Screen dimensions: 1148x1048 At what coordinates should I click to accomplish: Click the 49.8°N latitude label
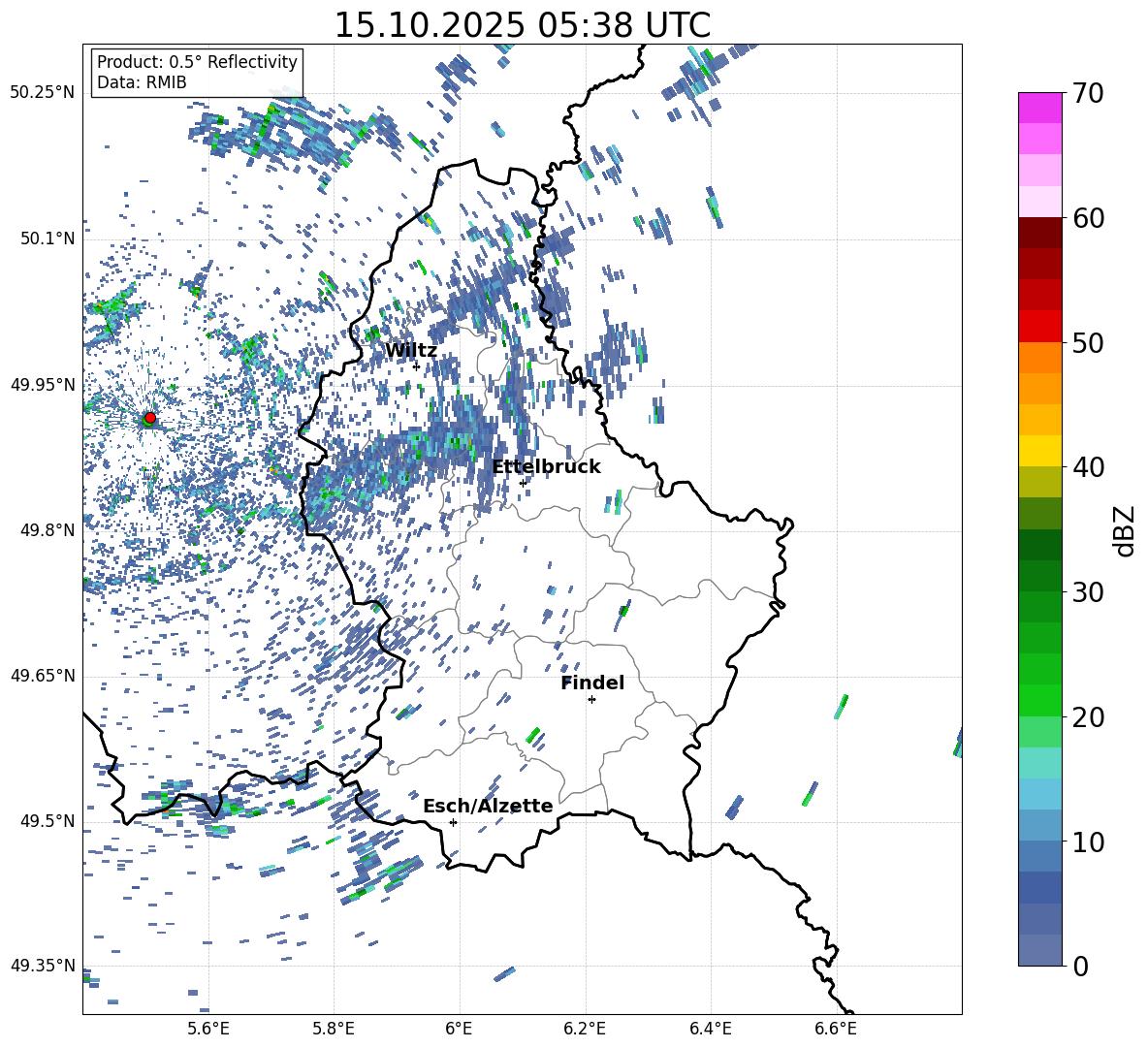tap(48, 530)
